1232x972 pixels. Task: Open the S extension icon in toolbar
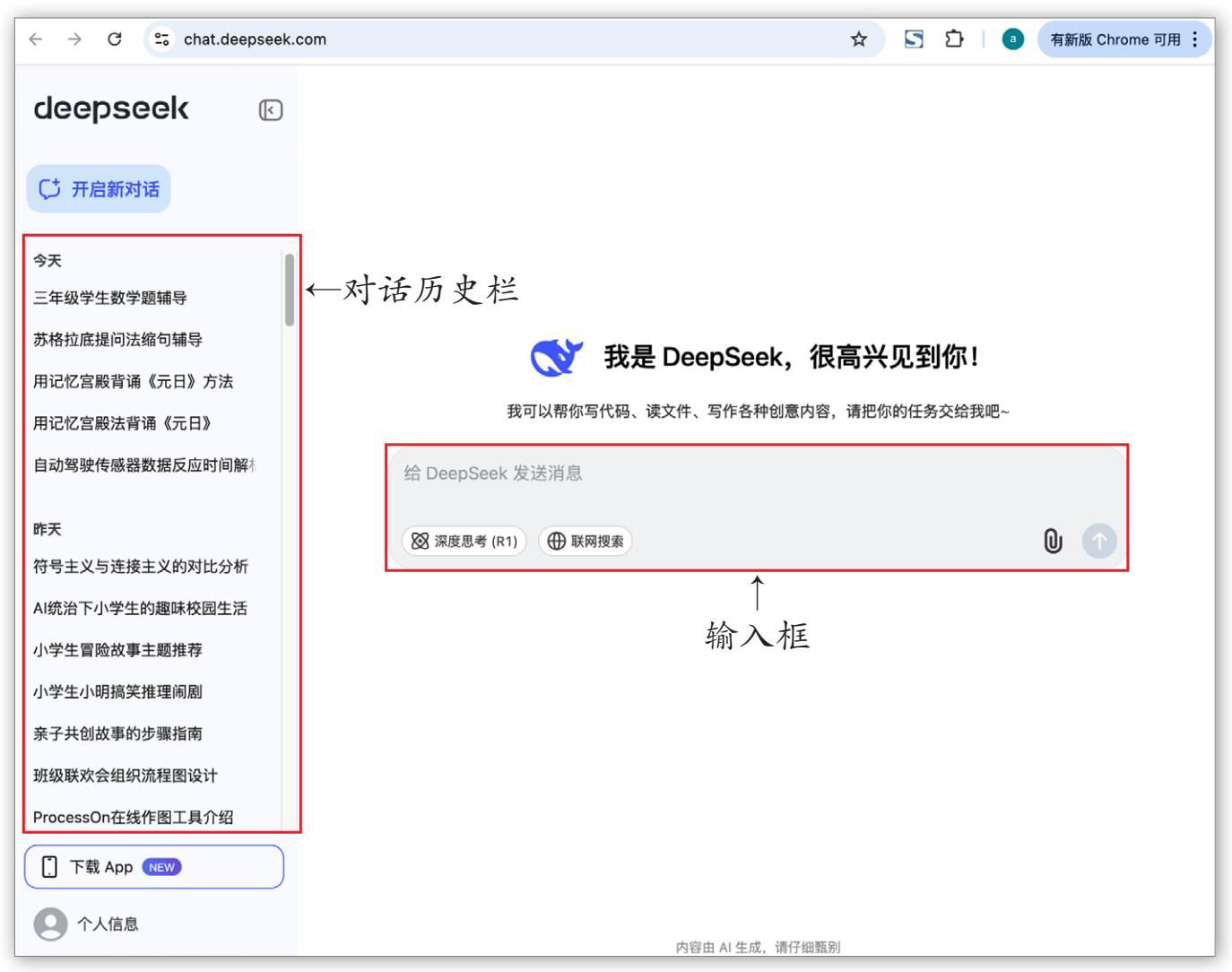pyautogui.click(x=914, y=39)
